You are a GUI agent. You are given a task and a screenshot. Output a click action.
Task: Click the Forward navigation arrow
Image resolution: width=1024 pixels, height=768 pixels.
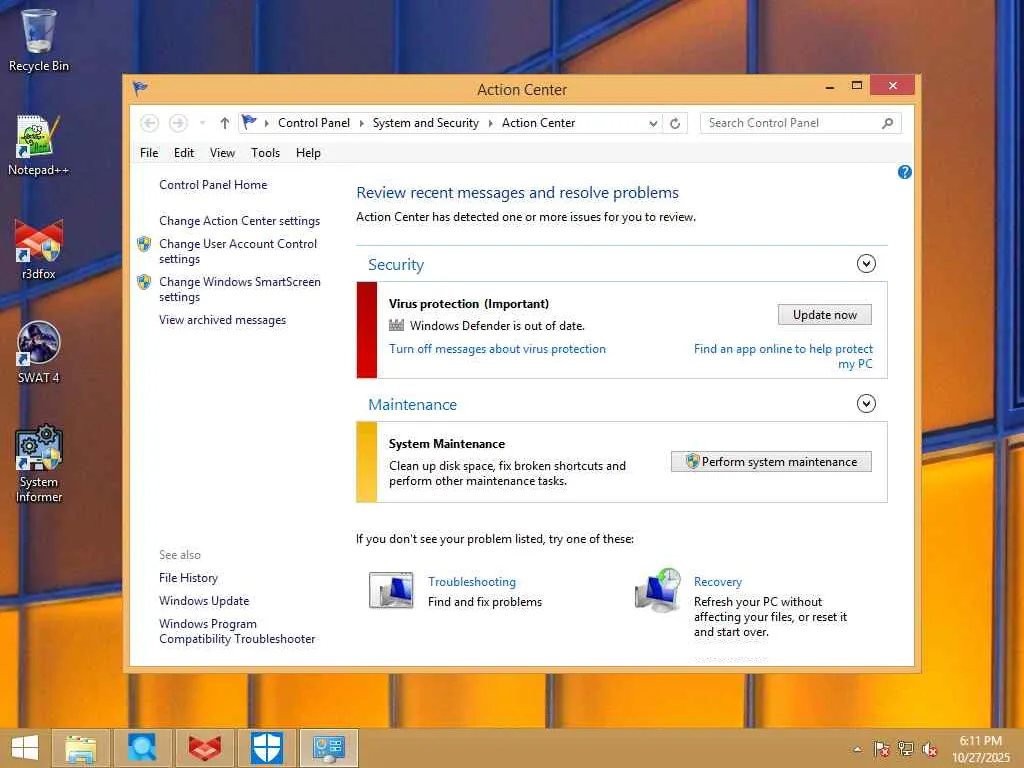pos(178,123)
